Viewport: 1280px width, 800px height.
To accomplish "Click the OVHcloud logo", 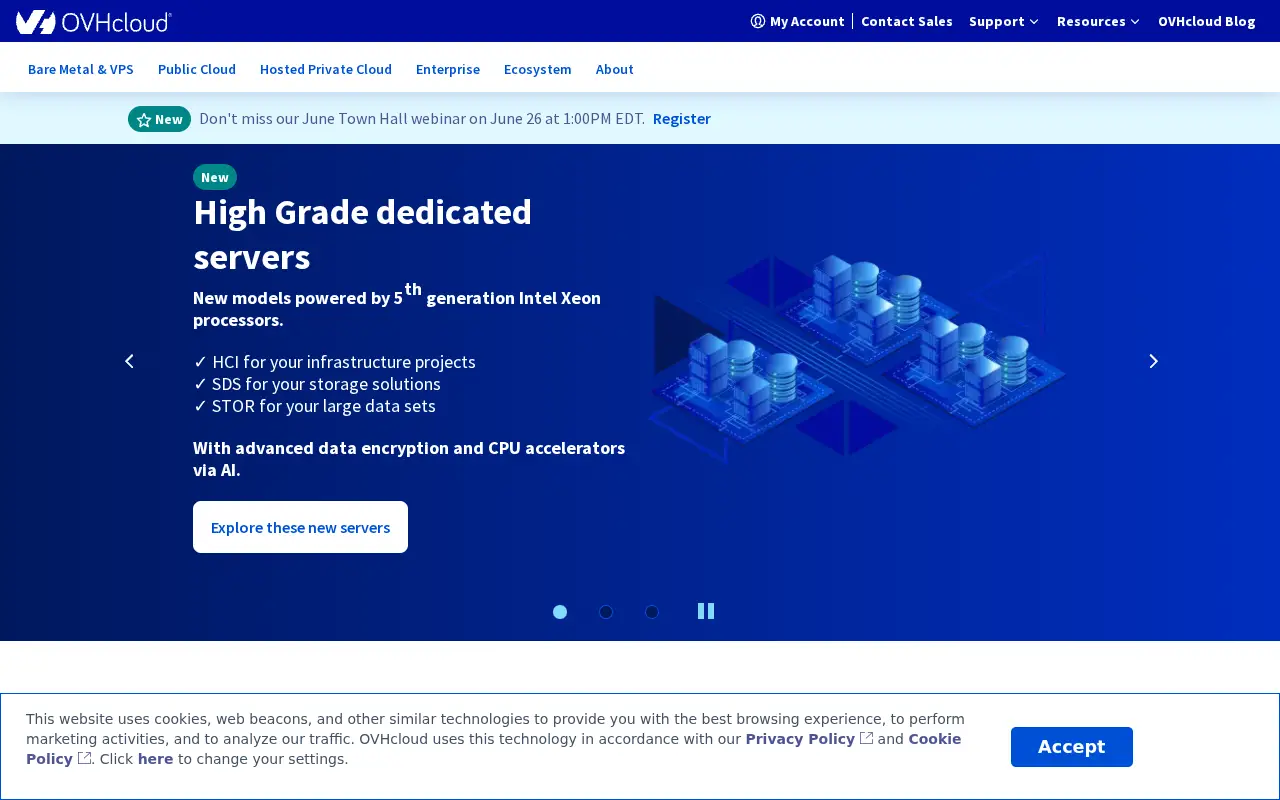I will click(94, 21).
